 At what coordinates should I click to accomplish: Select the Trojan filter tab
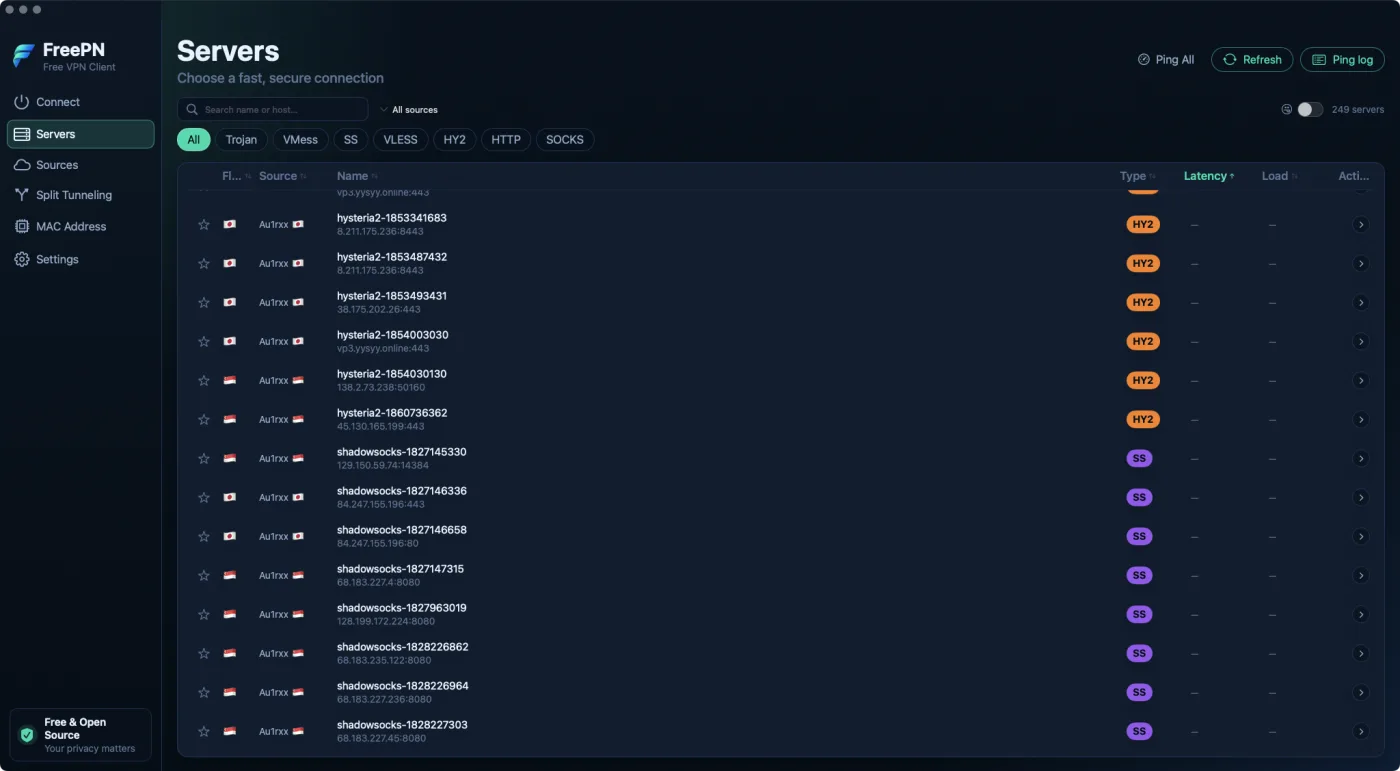(241, 140)
